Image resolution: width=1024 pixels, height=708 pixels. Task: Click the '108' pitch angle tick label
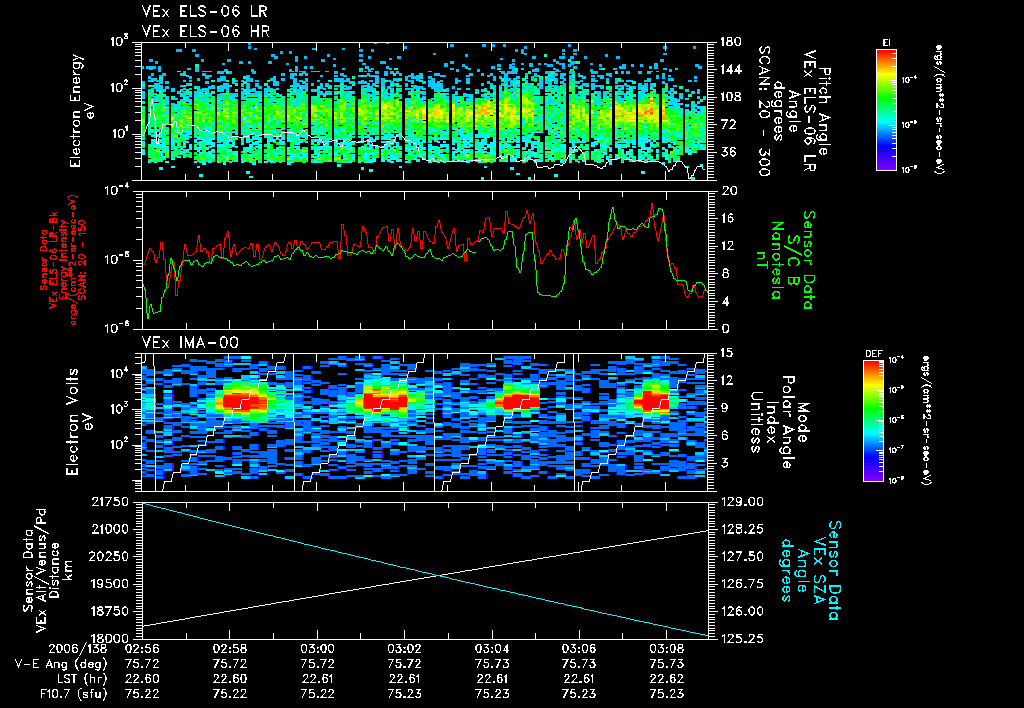[730, 97]
